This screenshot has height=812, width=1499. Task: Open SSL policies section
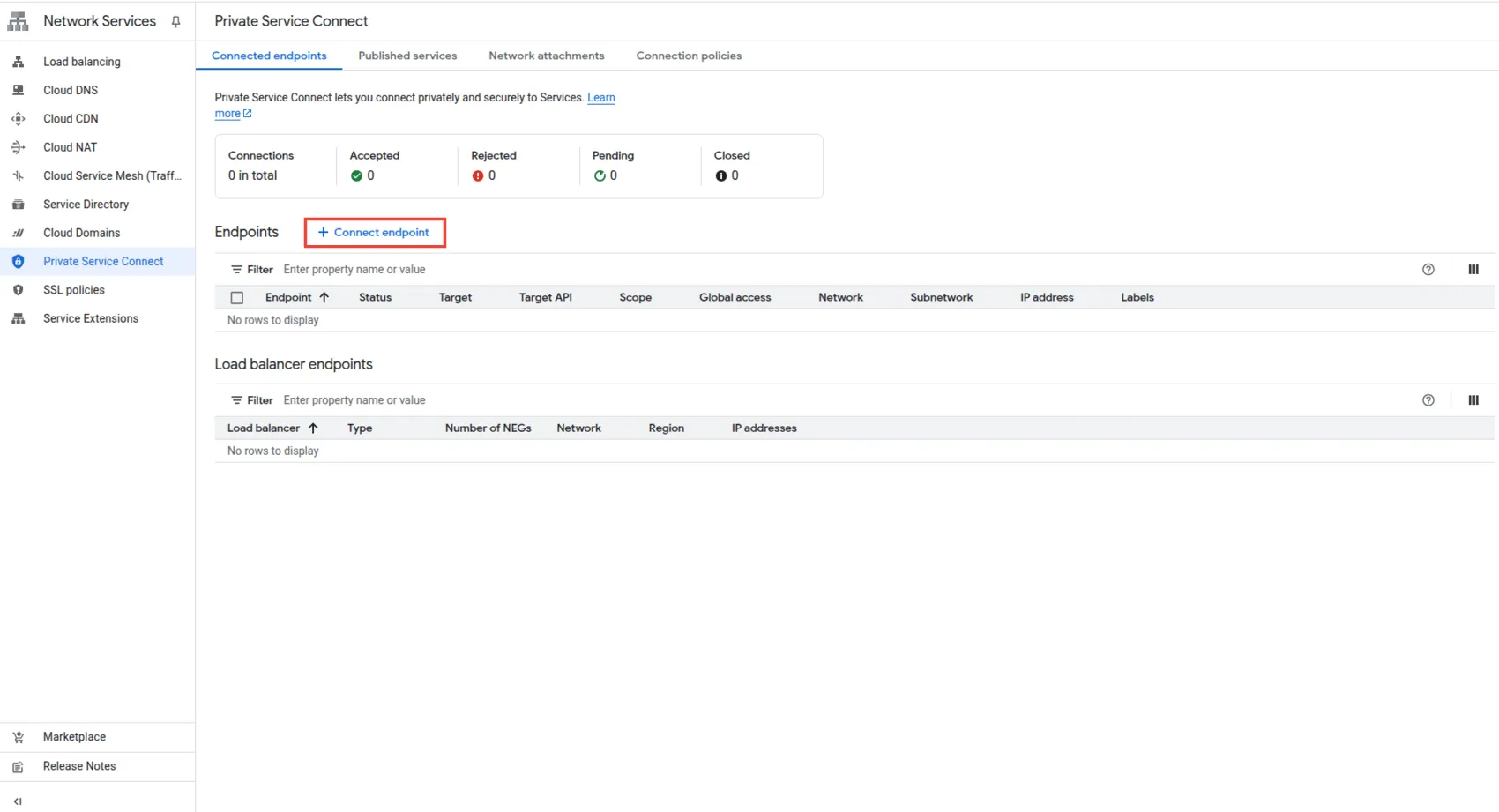[x=73, y=290]
